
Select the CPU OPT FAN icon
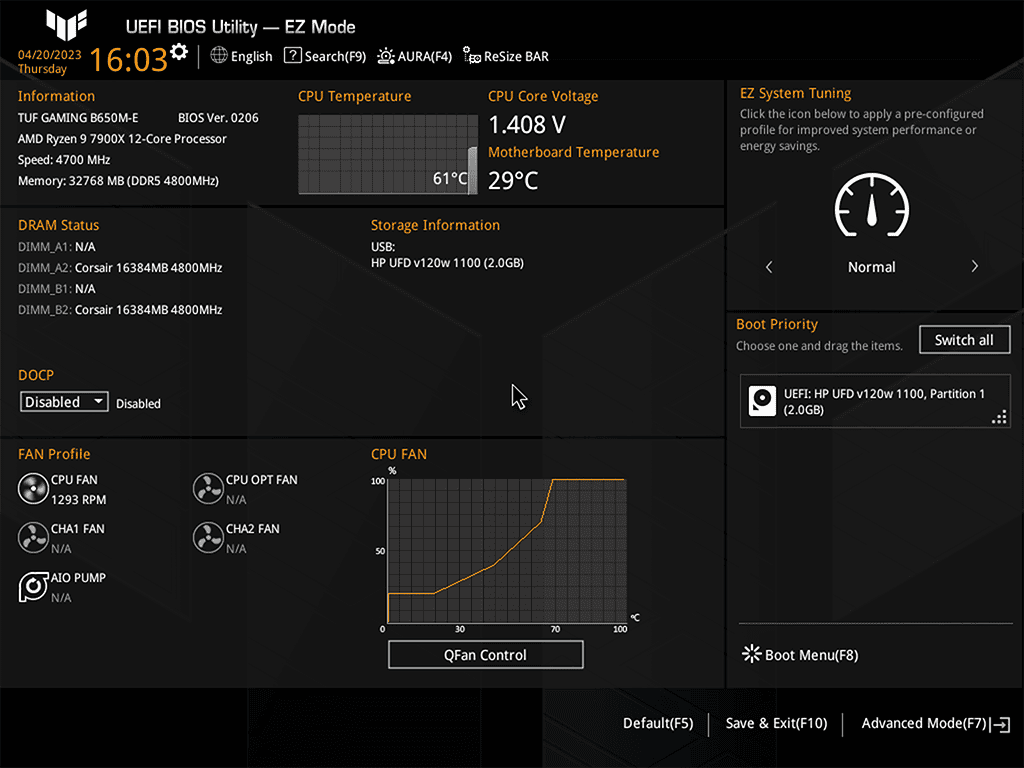coord(208,488)
